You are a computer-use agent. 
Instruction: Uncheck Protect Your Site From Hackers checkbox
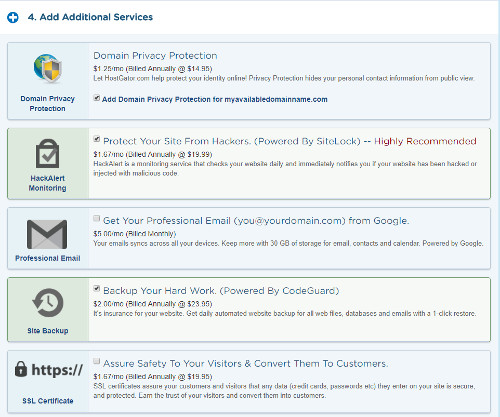(97, 139)
